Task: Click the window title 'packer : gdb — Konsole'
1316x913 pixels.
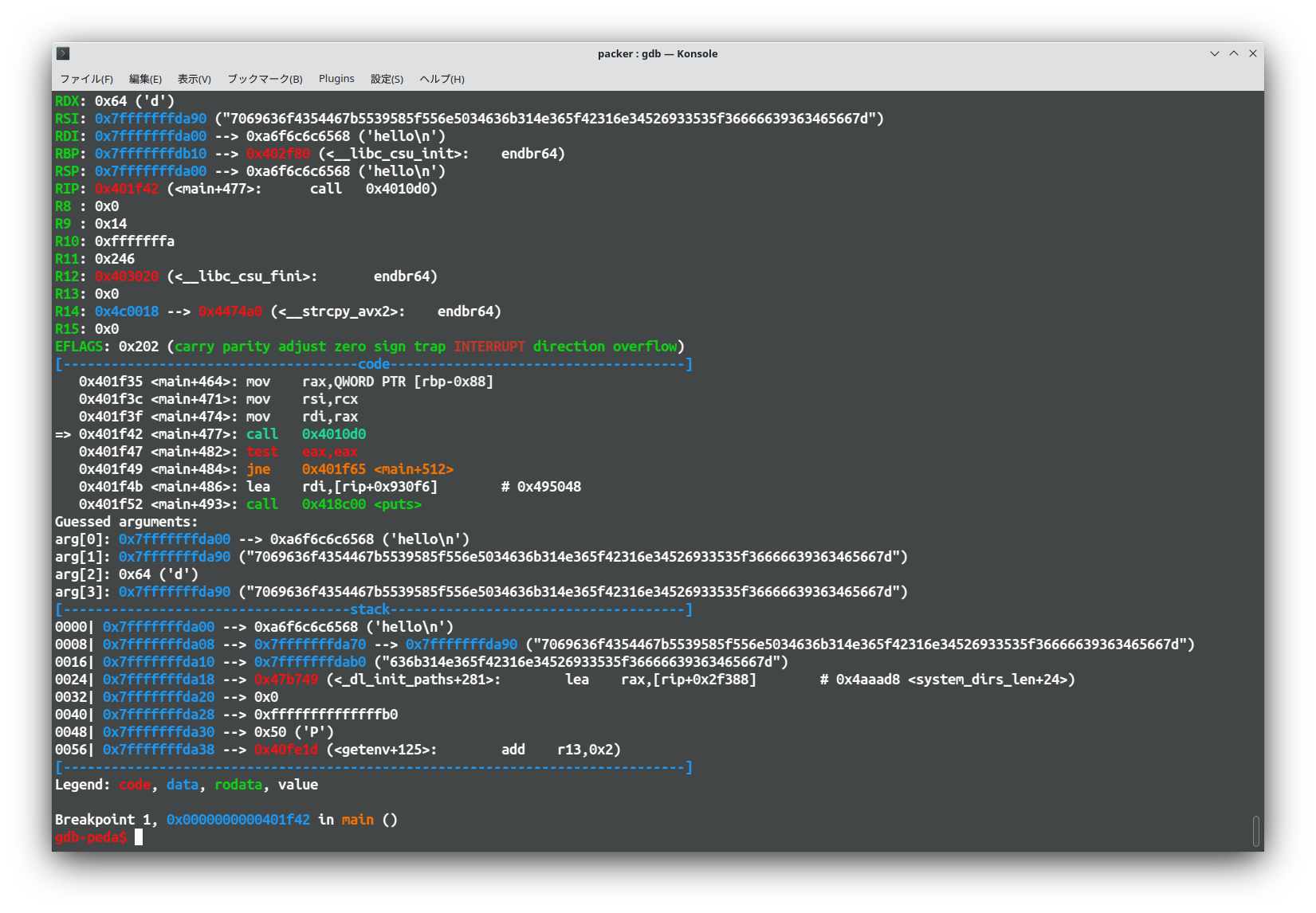Action: click(657, 53)
